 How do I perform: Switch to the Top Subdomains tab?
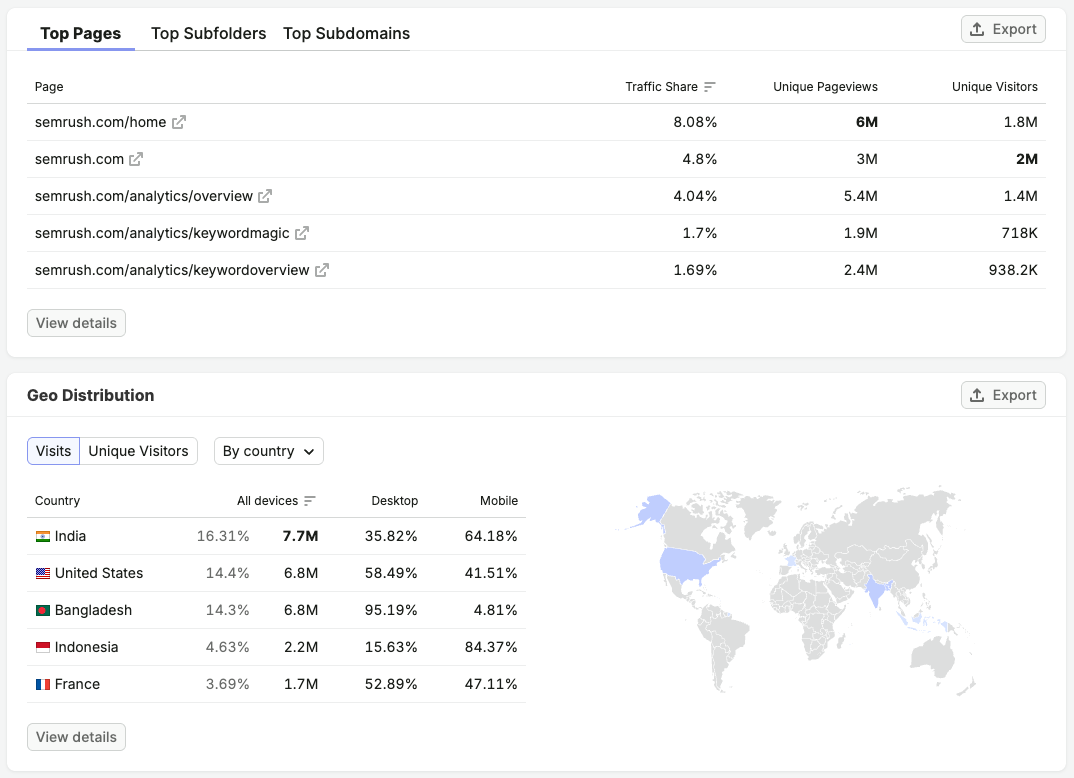(x=347, y=34)
